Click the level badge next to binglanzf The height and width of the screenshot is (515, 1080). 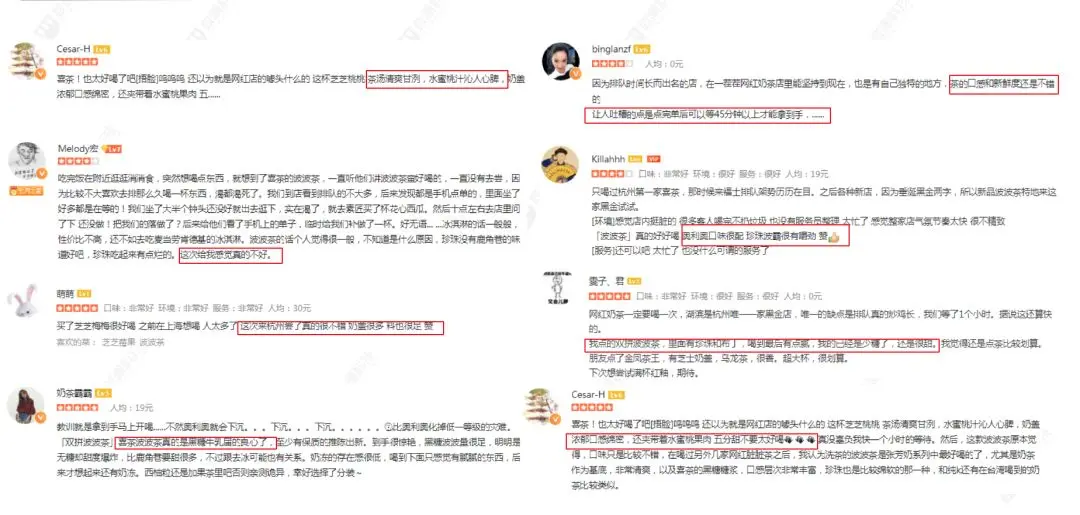[x=642, y=50]
